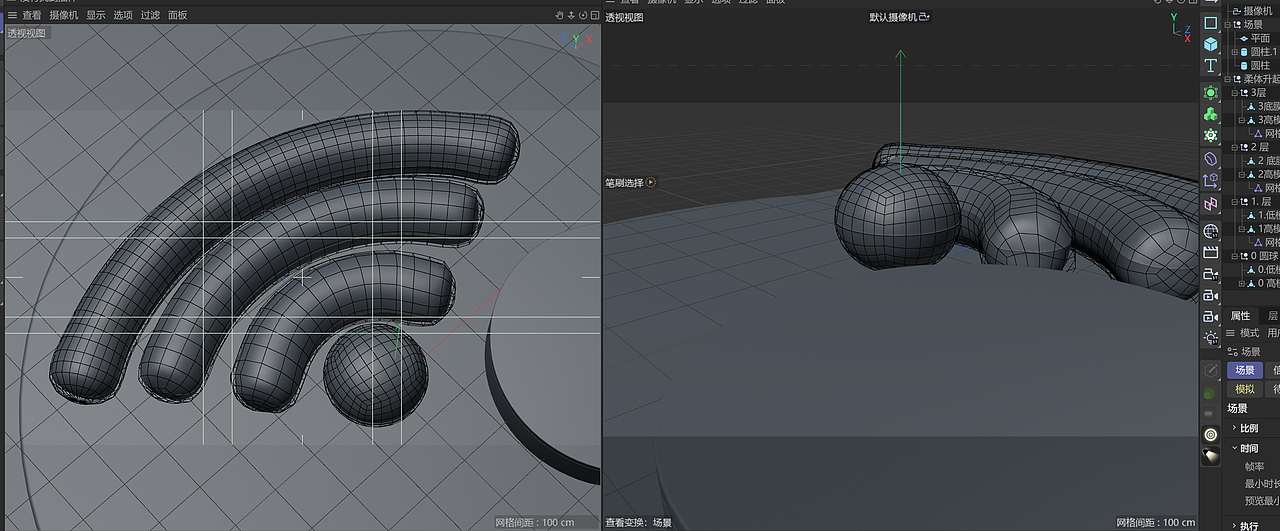This screenshot has width=1280, height=531.
Task: Open the 过滤 menu in left viewport
Action: pos(150,15)
